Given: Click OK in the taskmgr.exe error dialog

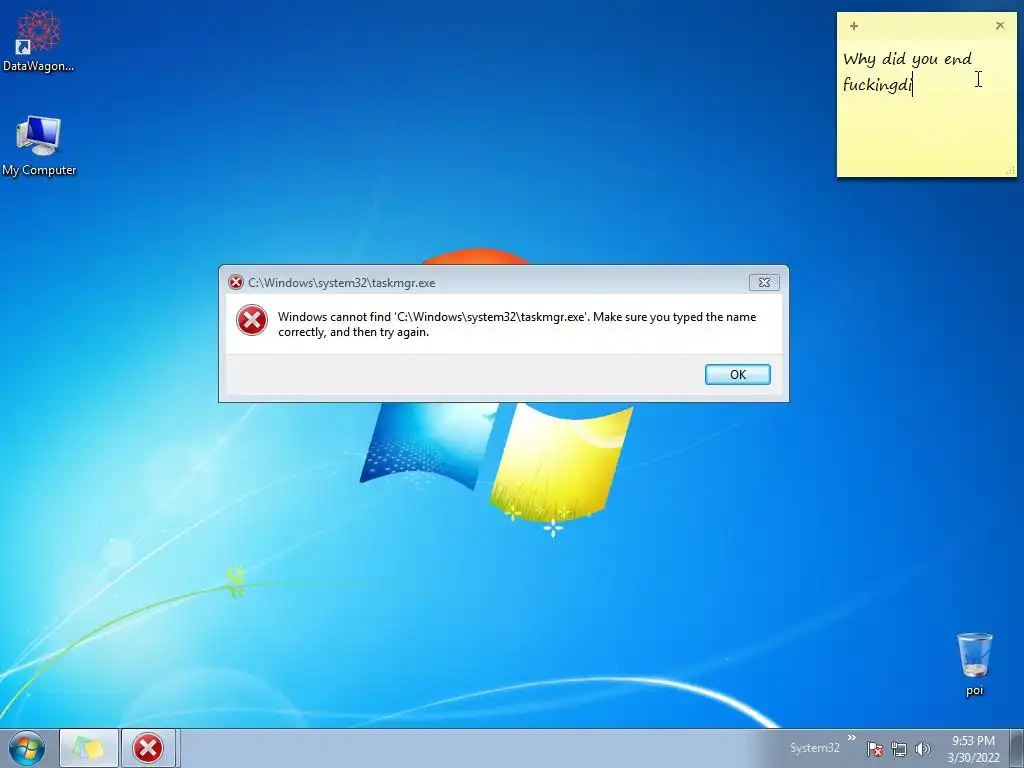Looking at the screenshot, I should [x=737, y=374].
